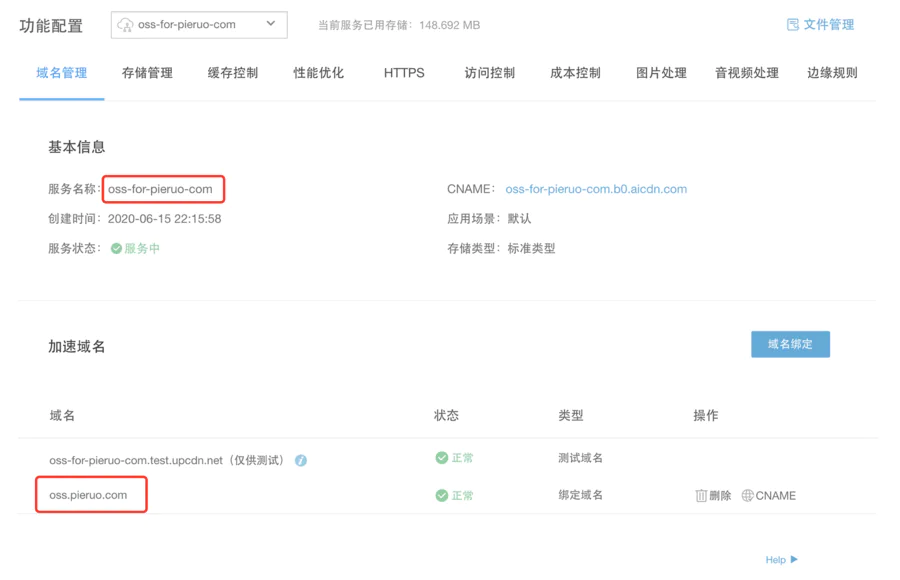
Task: Click domain oss.pieruo.com in the table
Action: (x=88, y=495)
